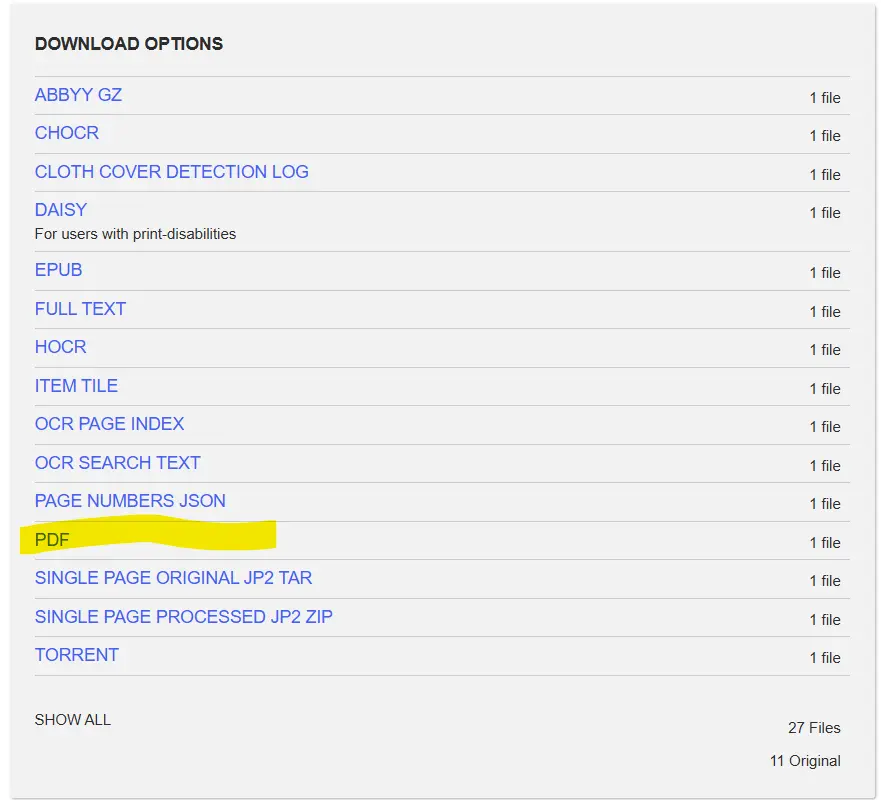Open the OCR SEARCH TEXT link
The image size is (881, 800).
(117, 463)
